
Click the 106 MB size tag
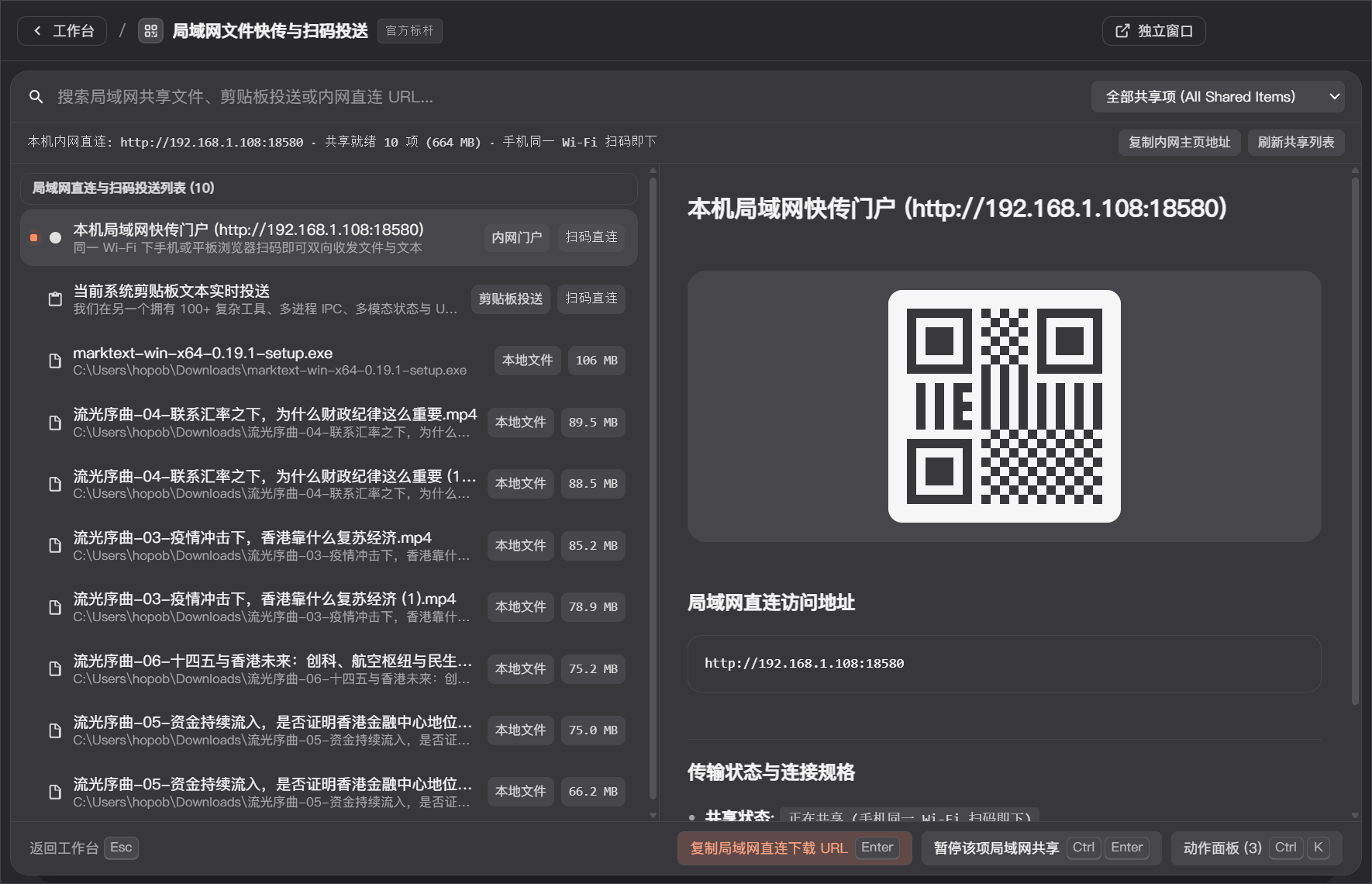(x=597, y=361)
